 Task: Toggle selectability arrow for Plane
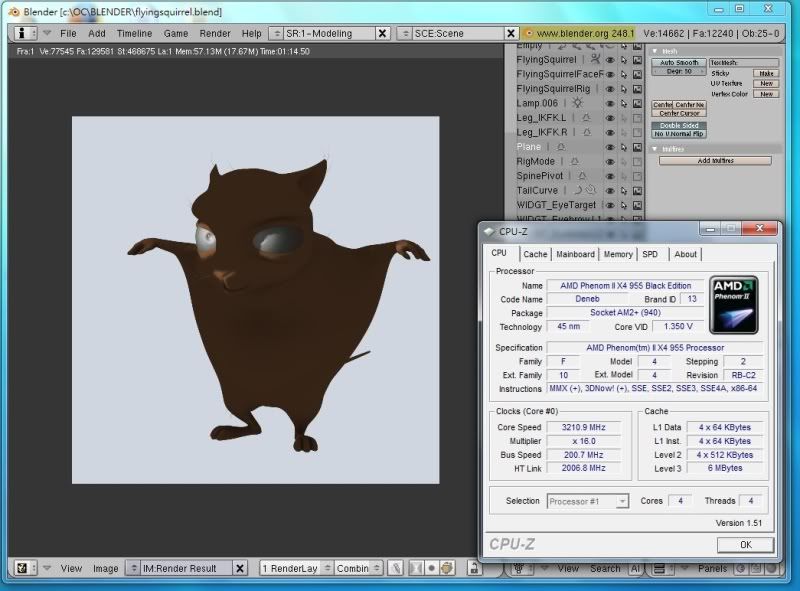(623, 147)
